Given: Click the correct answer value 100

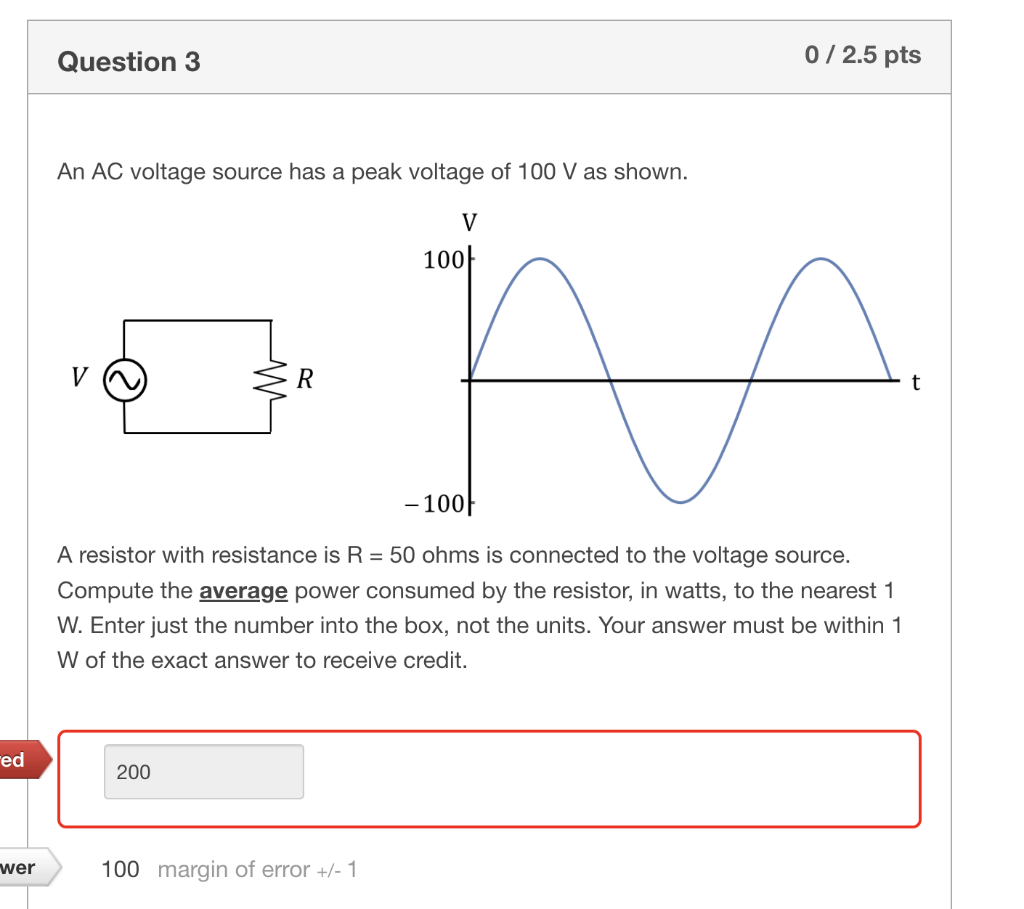Looking at the screenshot, I should point(120,869).
